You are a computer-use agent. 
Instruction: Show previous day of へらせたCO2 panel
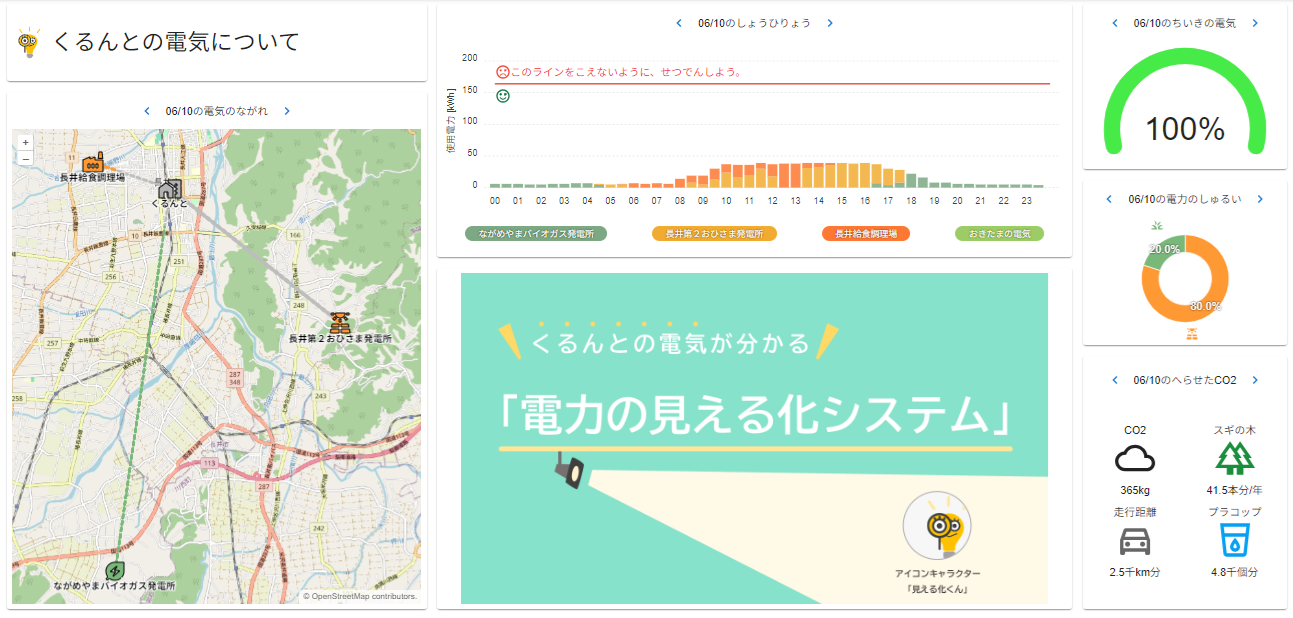coord(1115,380)
